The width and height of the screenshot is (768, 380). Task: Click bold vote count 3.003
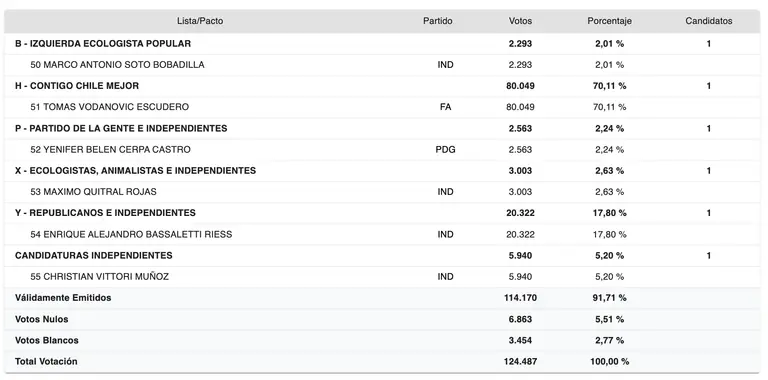point(520,170)
